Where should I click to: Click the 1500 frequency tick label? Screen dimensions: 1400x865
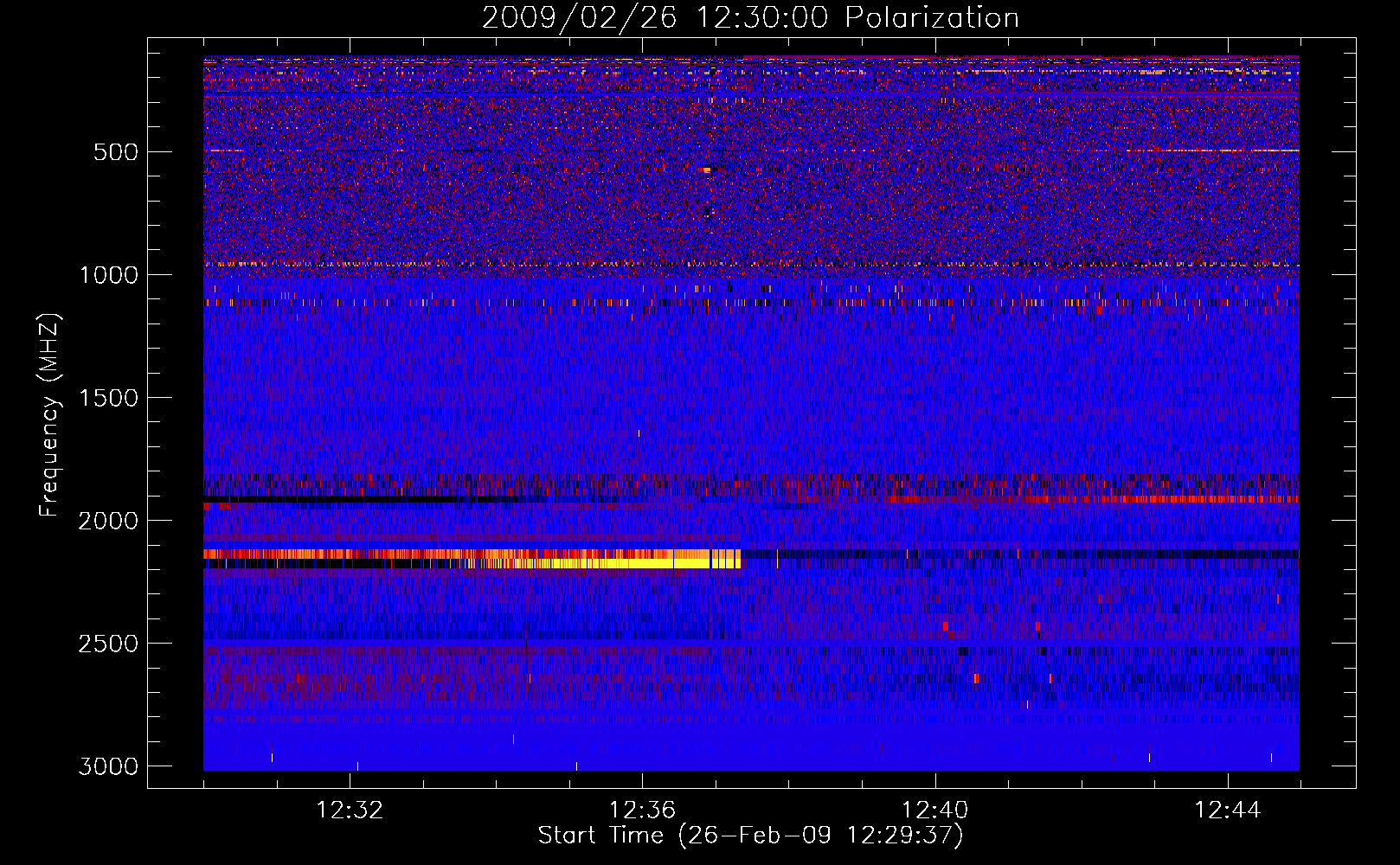[108, 398]
